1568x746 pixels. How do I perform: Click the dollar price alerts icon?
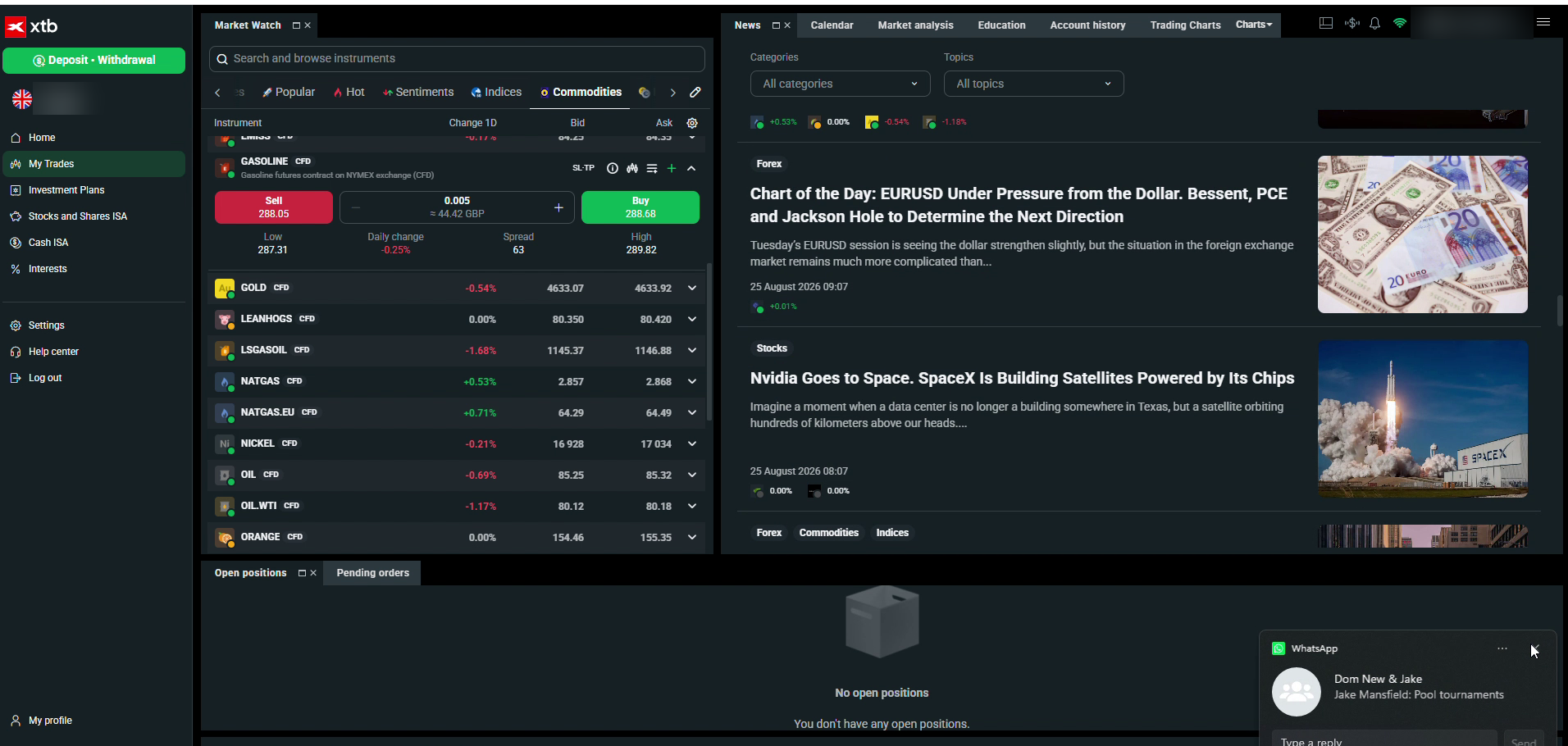pyautogui.click(x=1351, y=24)
